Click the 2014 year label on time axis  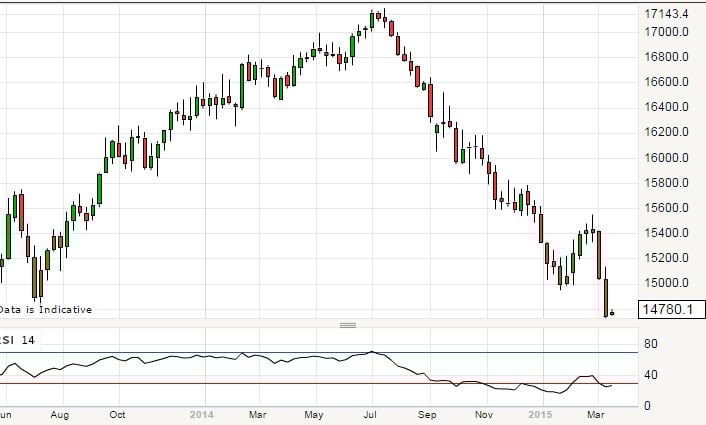coord(201,414)
